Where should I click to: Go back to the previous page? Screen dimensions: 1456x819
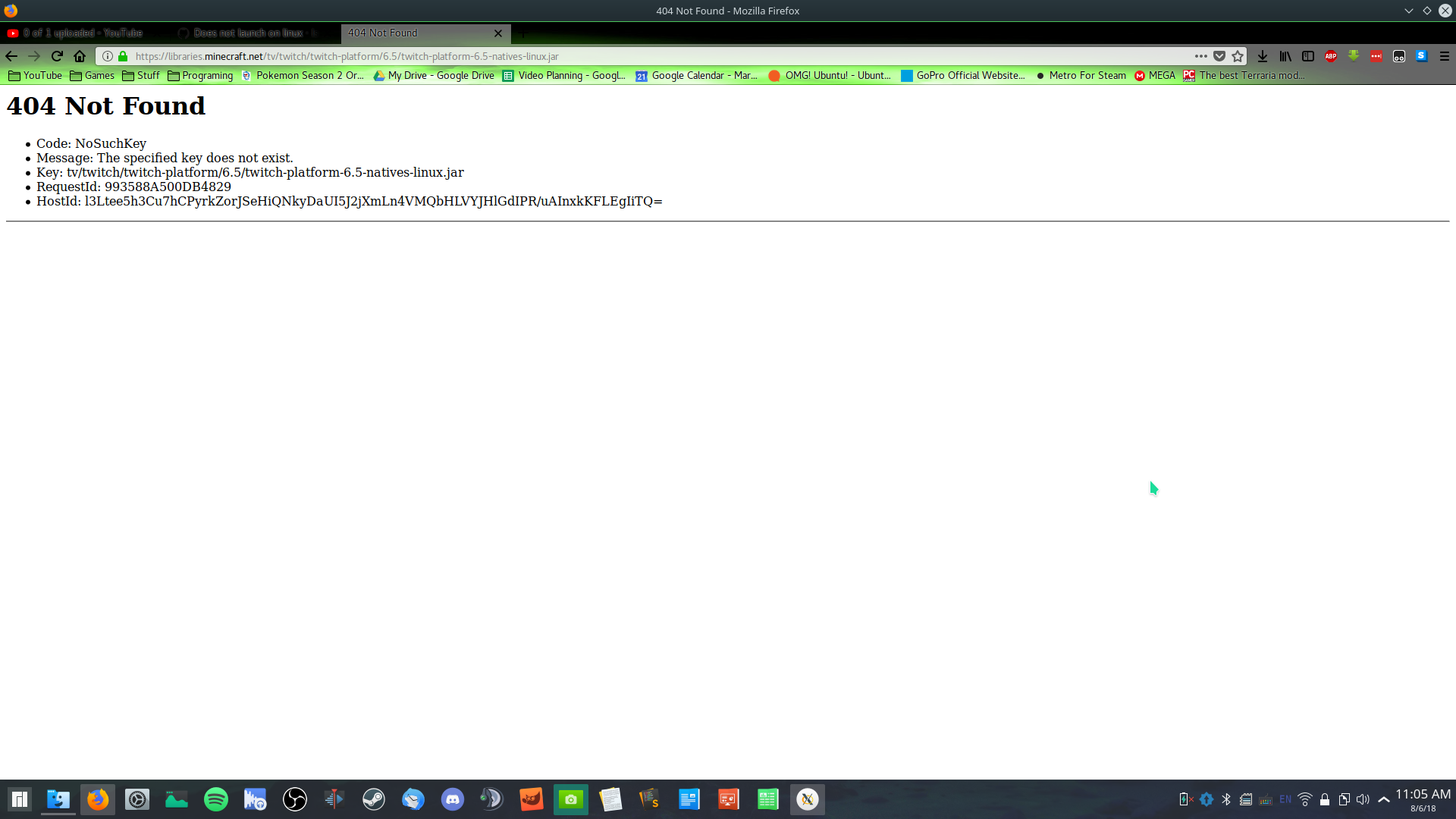[11, 55]
